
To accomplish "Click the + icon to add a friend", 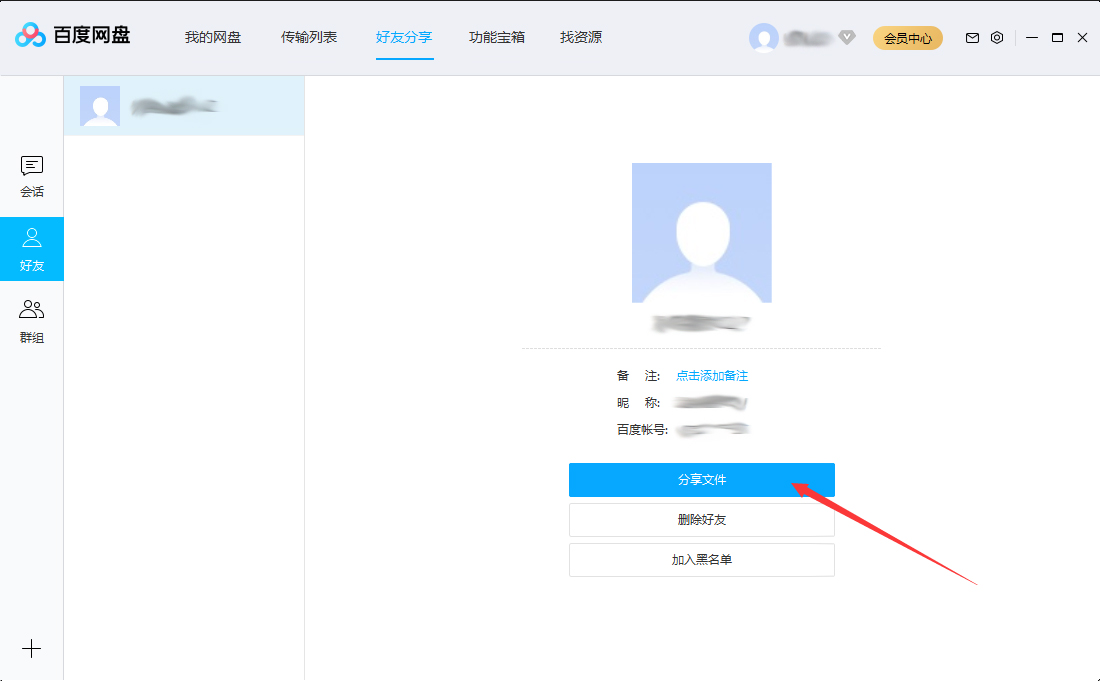I will (x=32, y=648).
